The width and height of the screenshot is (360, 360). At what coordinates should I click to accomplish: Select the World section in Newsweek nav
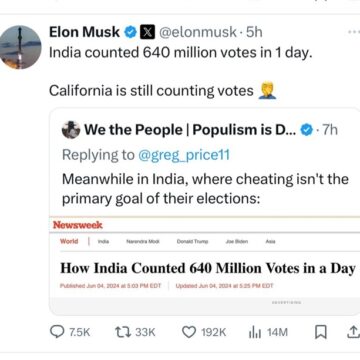69,241
